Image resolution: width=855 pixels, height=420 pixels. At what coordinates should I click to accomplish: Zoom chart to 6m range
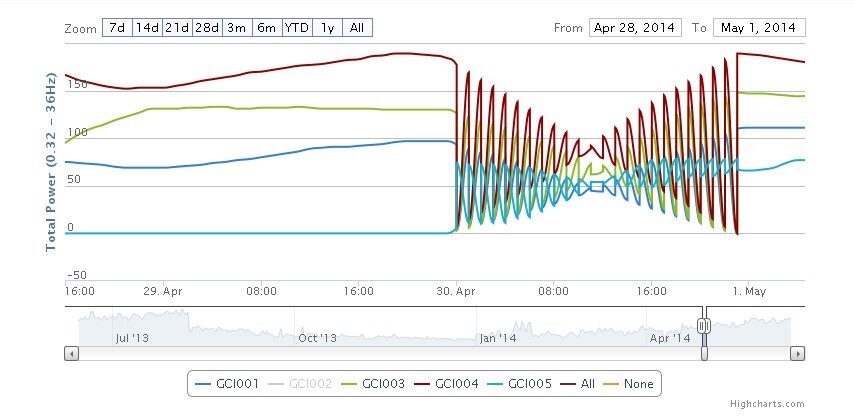pos(267,28)
